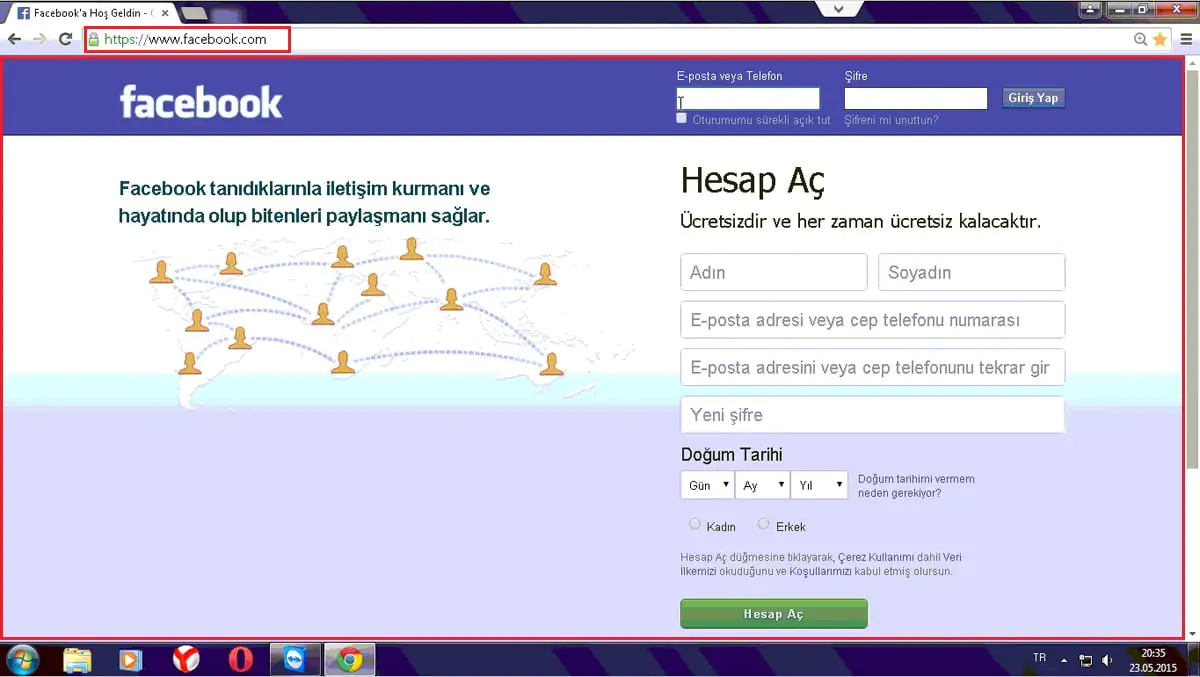
Task: Click the Yeni şifre field
Action: point(873,415)
